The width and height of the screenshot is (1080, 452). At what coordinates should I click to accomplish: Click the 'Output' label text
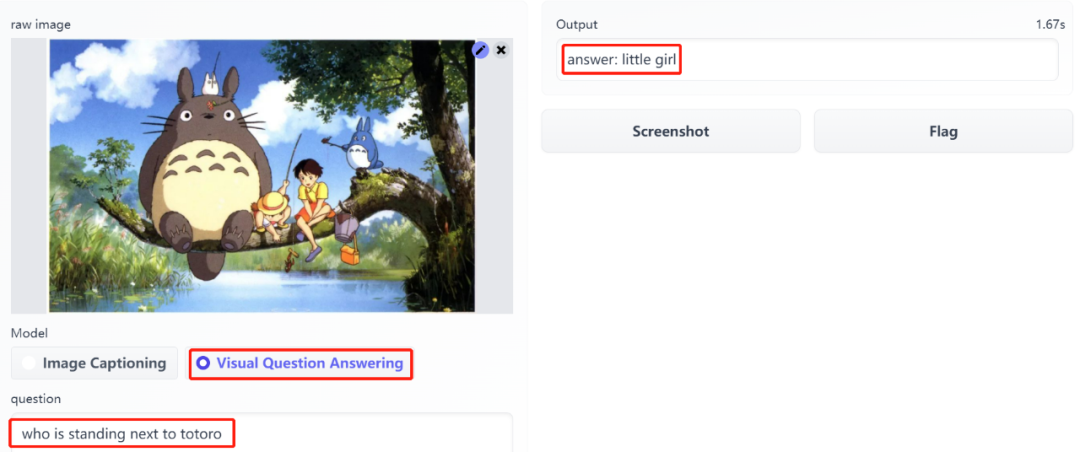click(x=577, y=25)
